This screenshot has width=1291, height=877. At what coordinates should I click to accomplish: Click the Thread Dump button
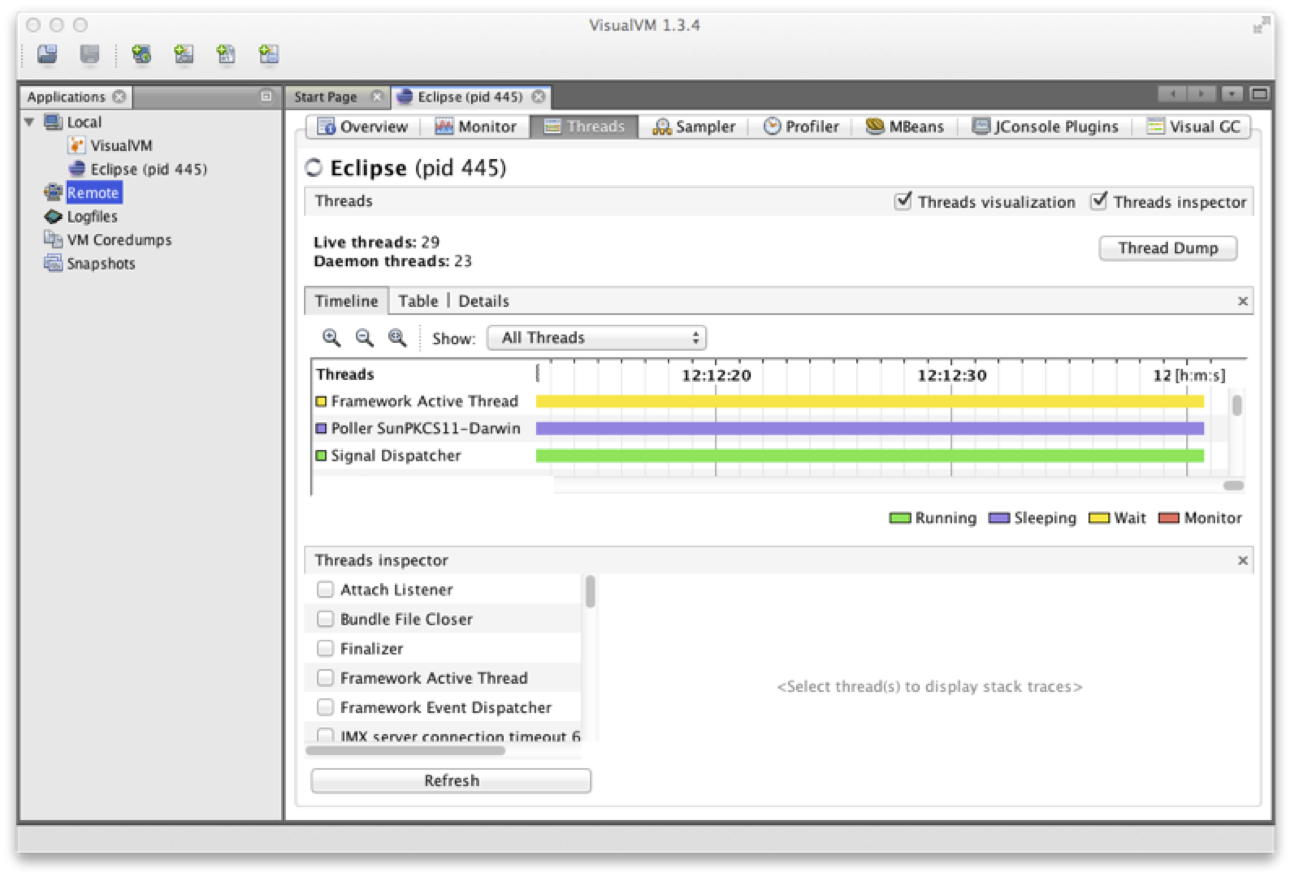[x=1168, y=248]
